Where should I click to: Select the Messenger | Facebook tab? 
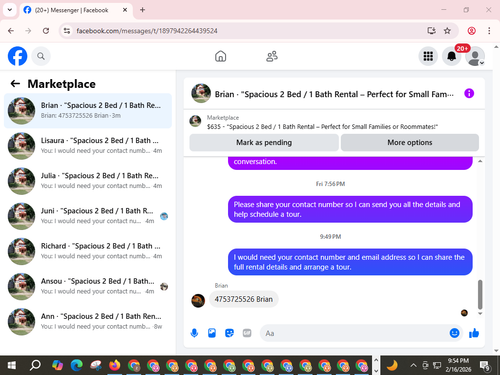[x=76, y=10]
